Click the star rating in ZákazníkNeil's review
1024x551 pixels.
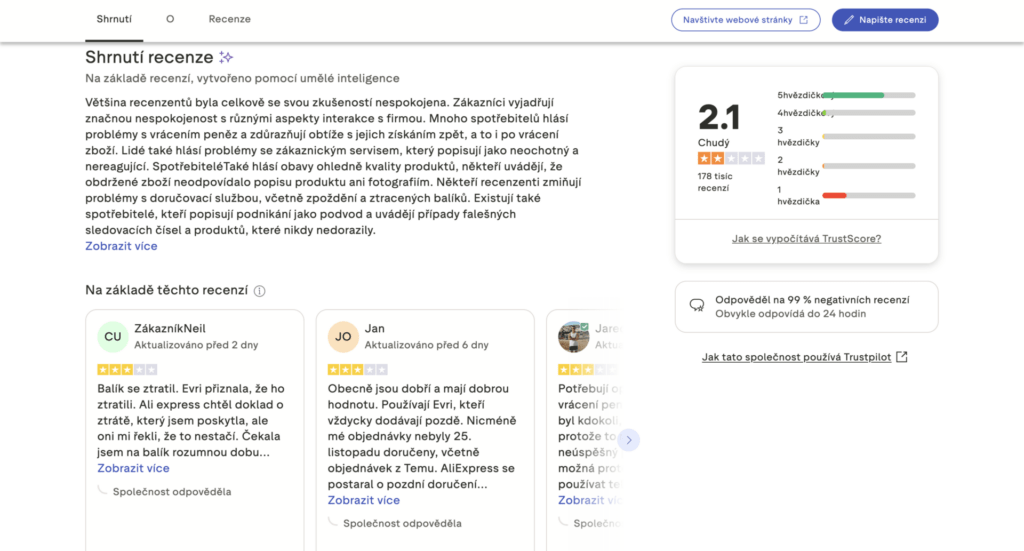click(x=127, y=369)
